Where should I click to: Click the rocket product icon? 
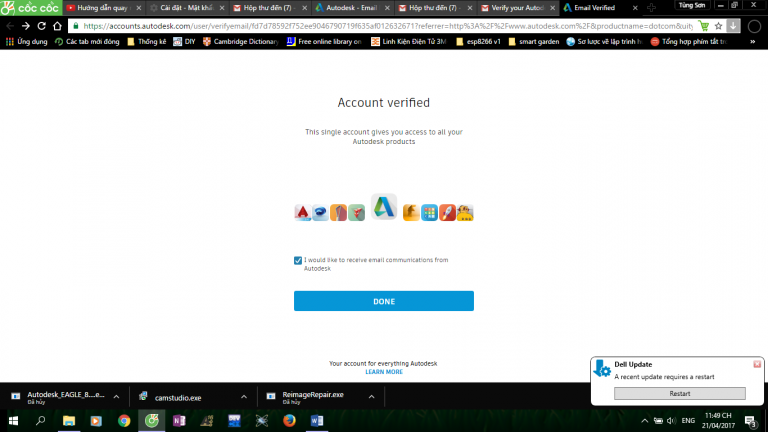coord(447,213)
